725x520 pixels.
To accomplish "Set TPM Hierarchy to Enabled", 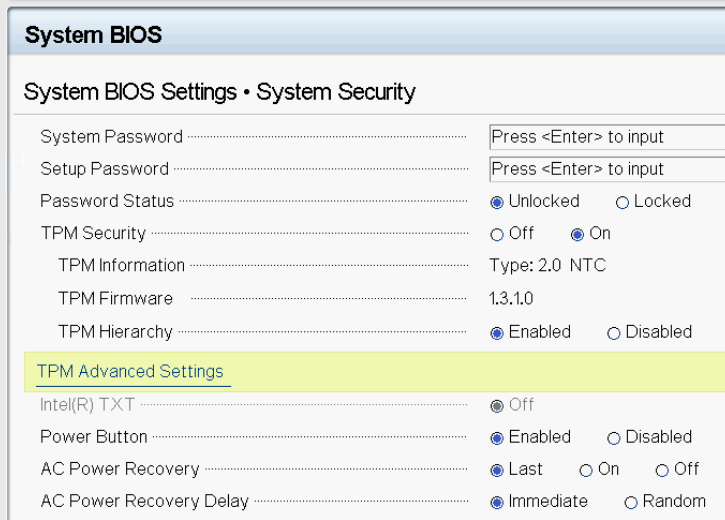I will [497, 333].
